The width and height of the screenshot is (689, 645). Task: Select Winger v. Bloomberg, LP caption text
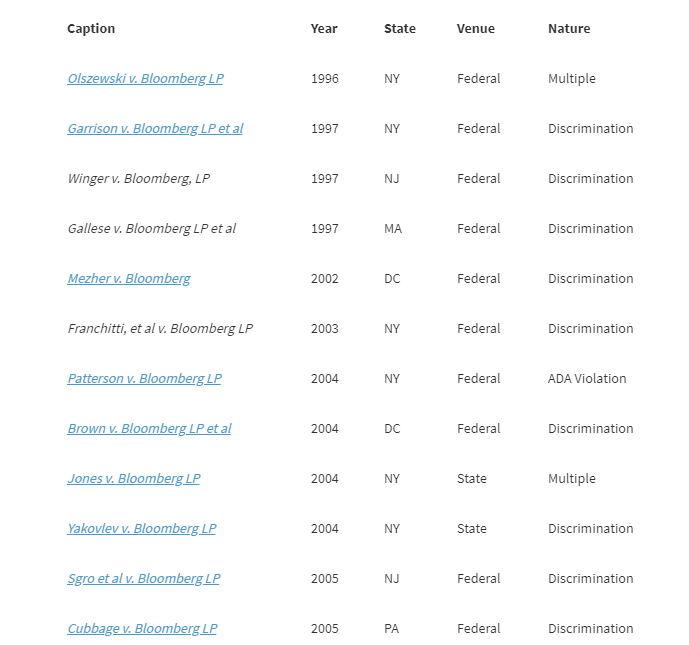(139, 178)
